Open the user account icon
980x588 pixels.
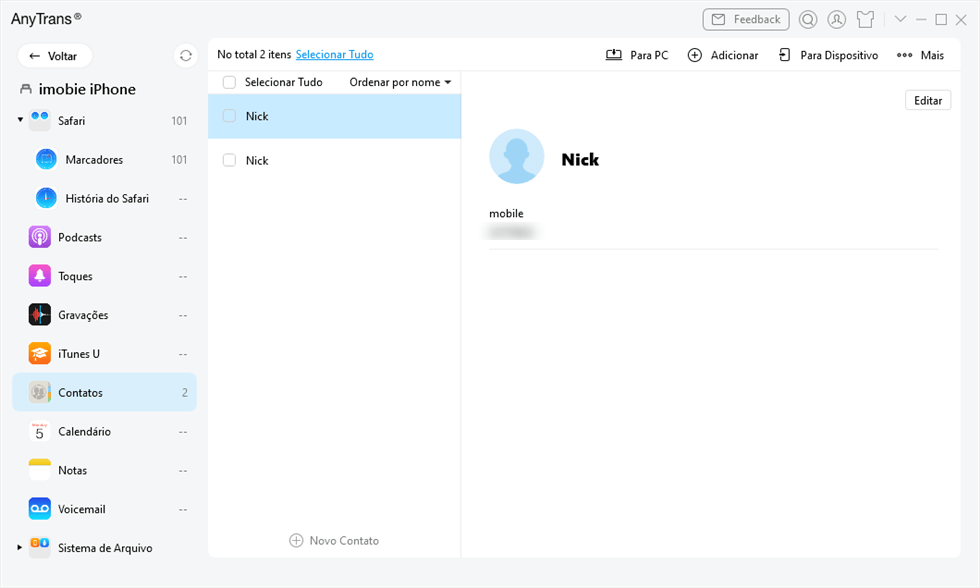[x=836, y=19]
